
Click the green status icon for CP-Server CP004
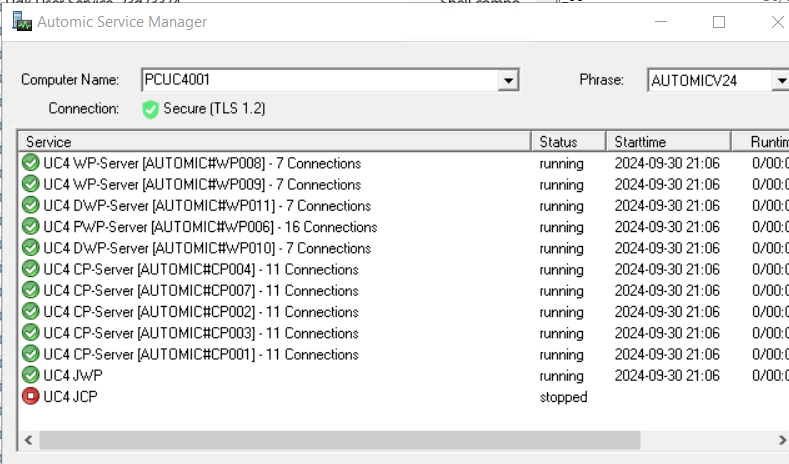31,269
